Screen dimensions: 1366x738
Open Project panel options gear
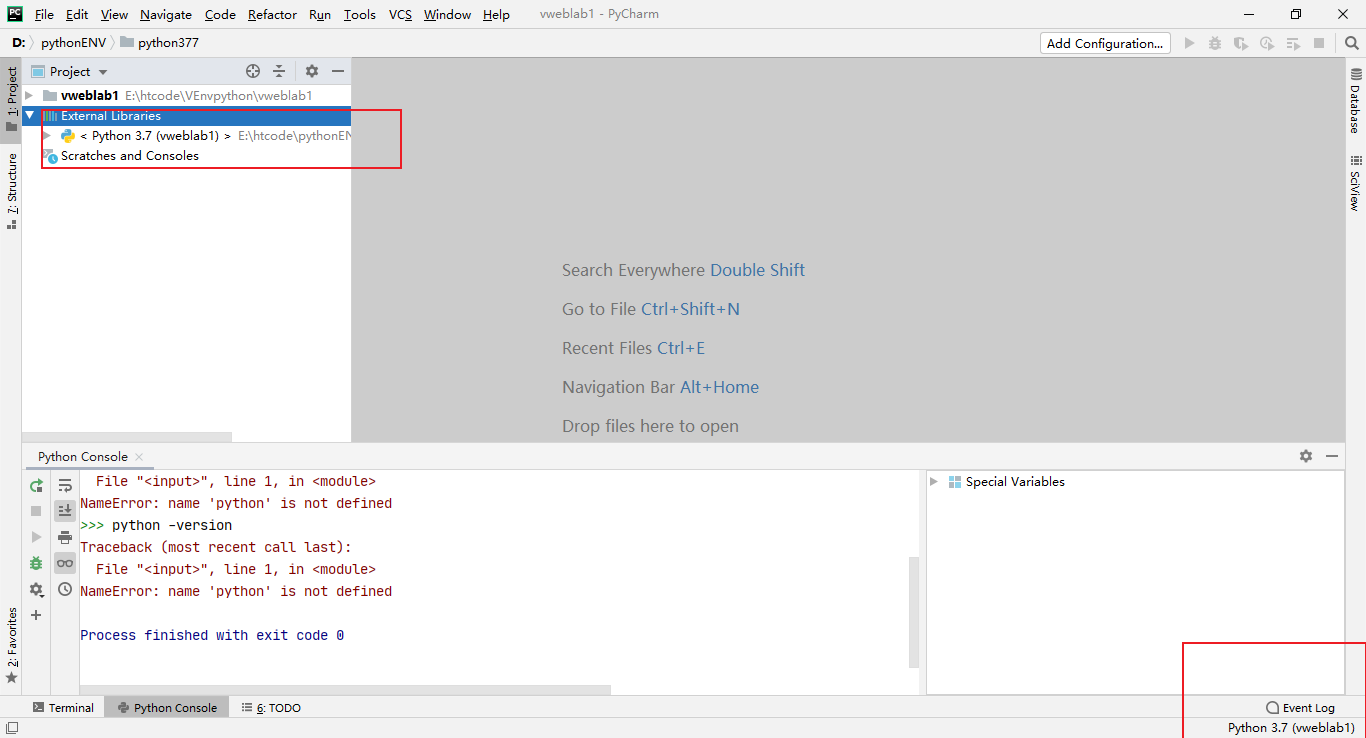coord(312,71)
